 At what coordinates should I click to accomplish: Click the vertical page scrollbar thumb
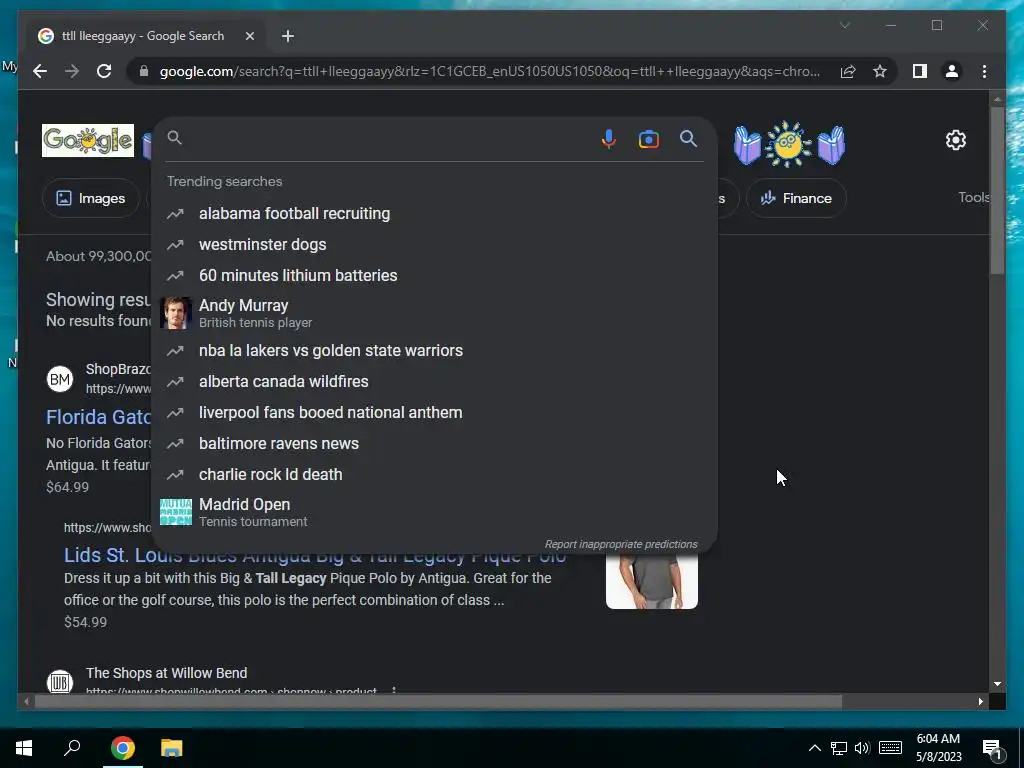click(x=997, y=190)
